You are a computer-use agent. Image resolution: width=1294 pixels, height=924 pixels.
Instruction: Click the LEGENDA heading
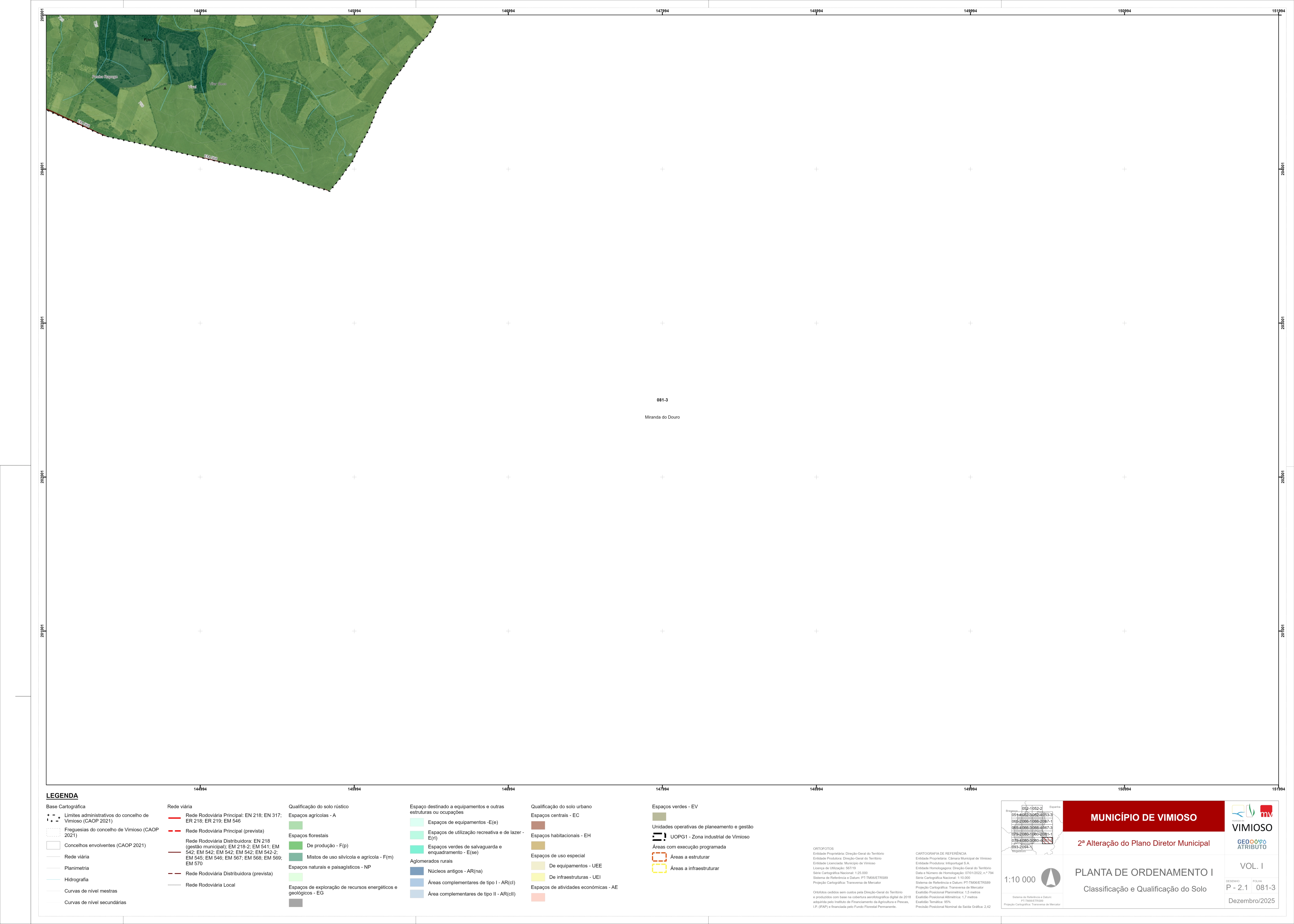pyautogui.click(x=62, y=795)
